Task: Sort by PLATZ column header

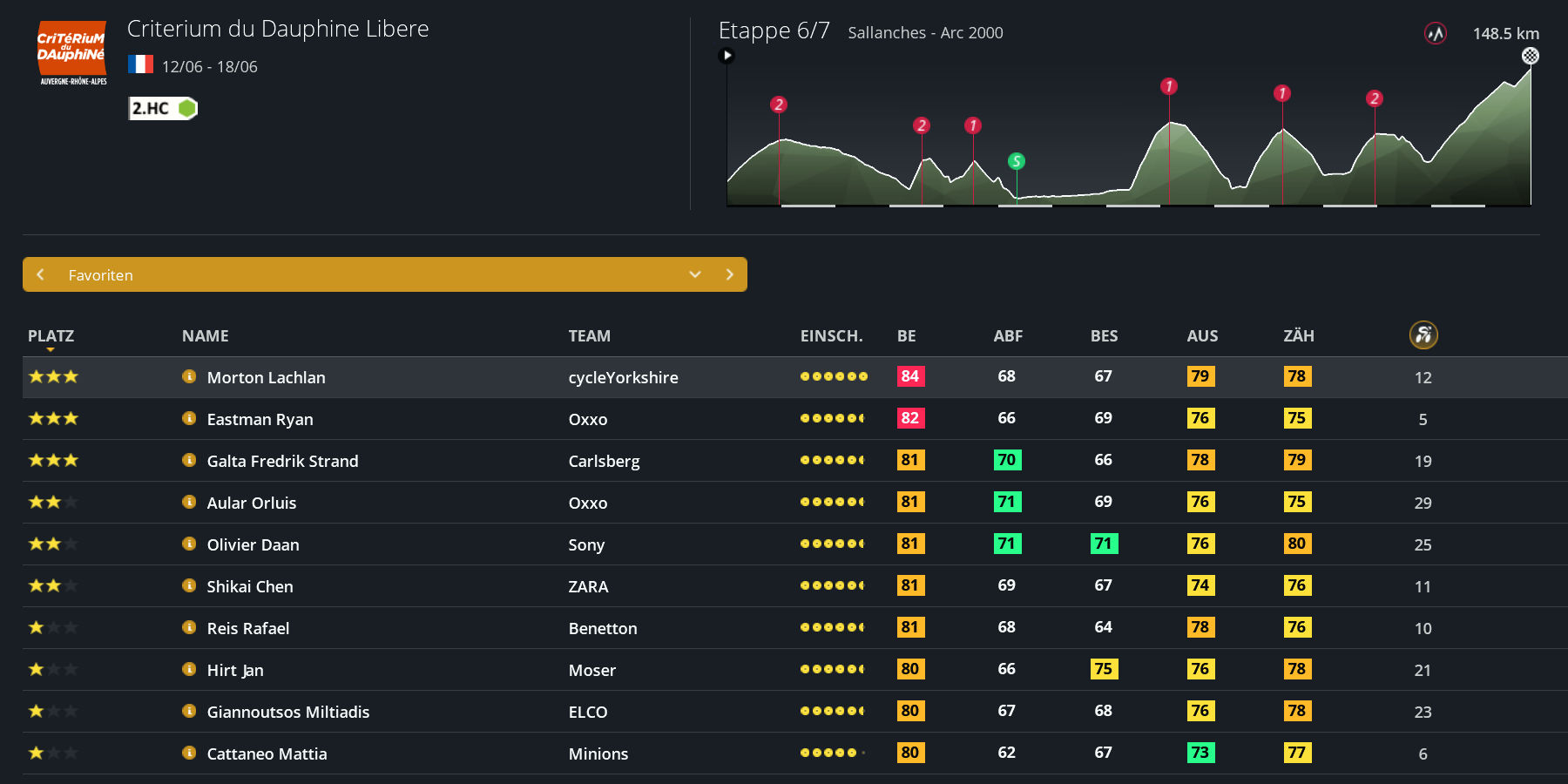Action: tap(51, 336)
